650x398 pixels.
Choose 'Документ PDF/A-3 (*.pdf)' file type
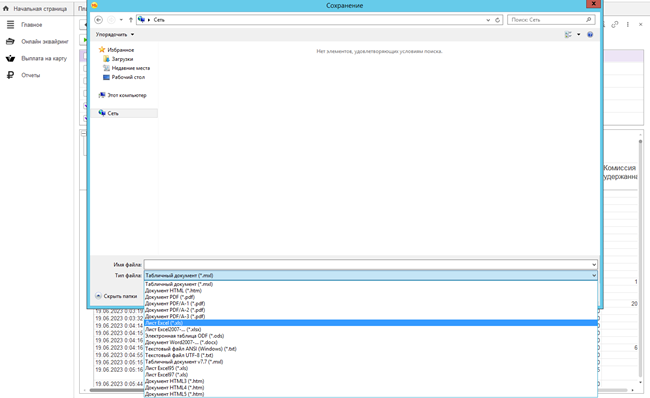[371, 316]
